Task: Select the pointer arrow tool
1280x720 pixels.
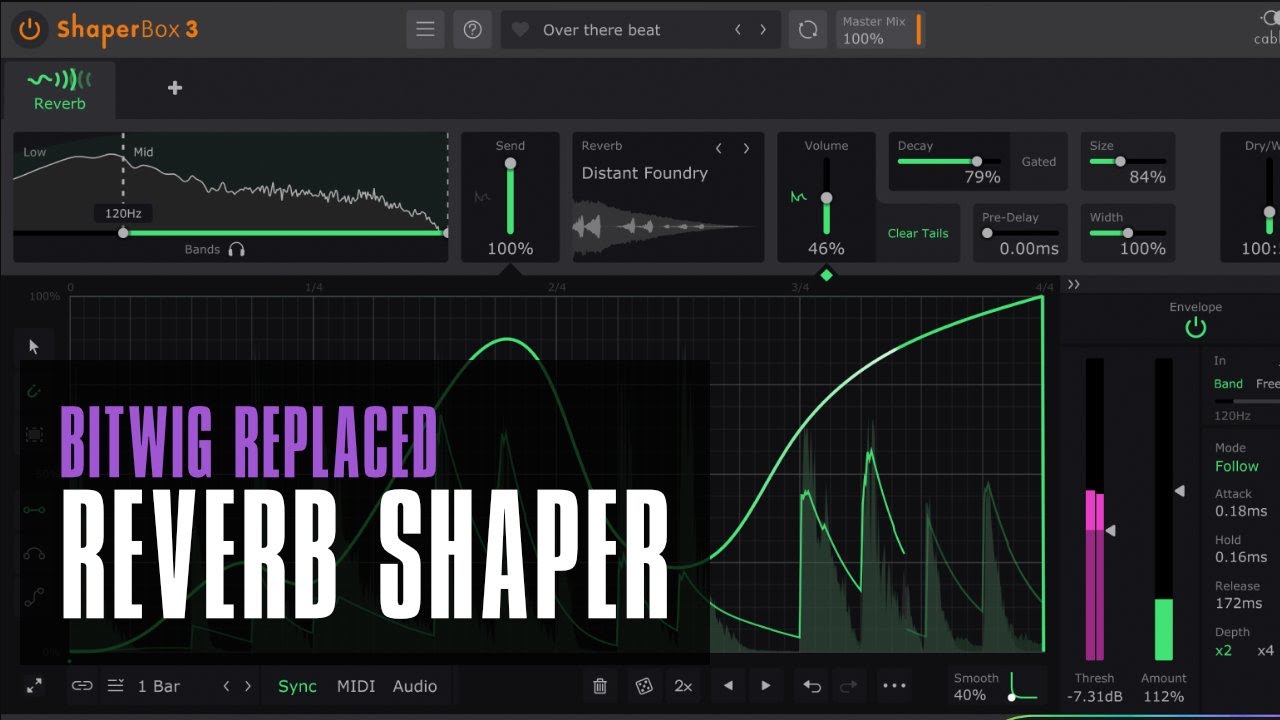Action: (34, 347)
